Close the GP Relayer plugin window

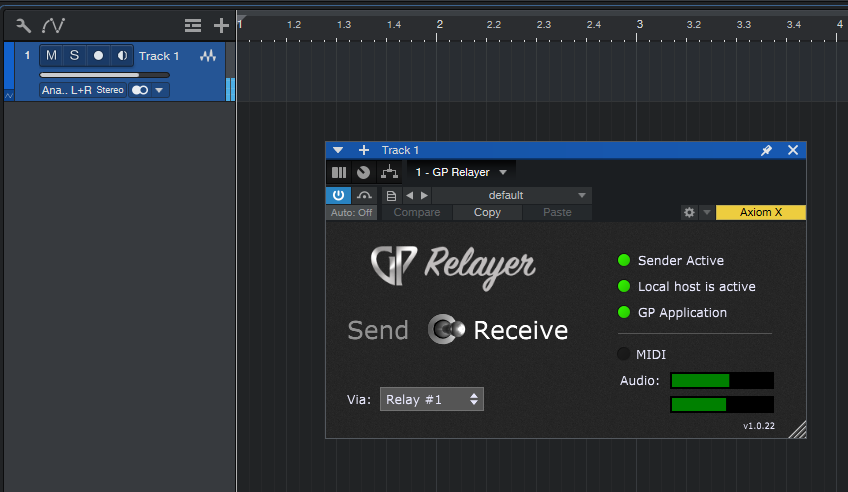click(x=793, y=150)
